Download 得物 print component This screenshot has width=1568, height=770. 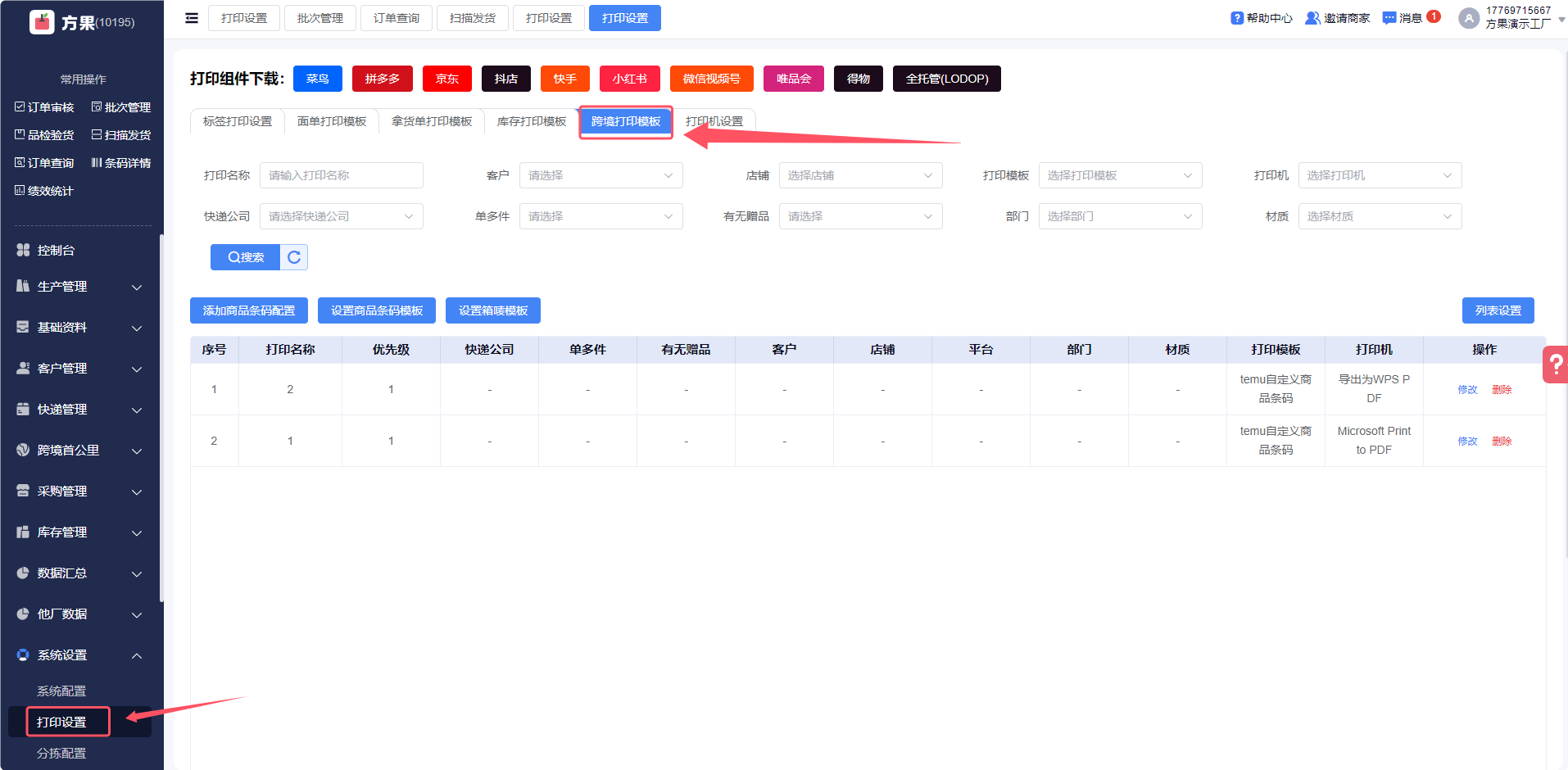click(859, 79)
